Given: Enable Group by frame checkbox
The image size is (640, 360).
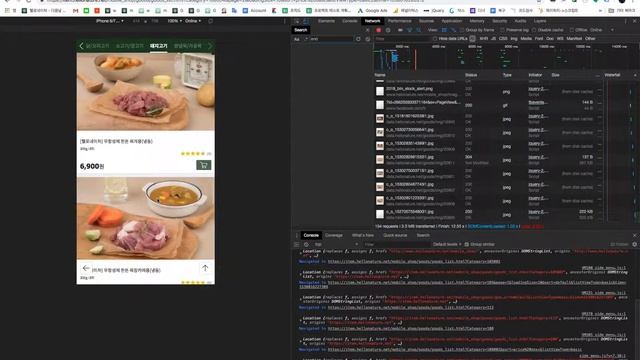Looking at the screenshot, I should tap(462, 30).
